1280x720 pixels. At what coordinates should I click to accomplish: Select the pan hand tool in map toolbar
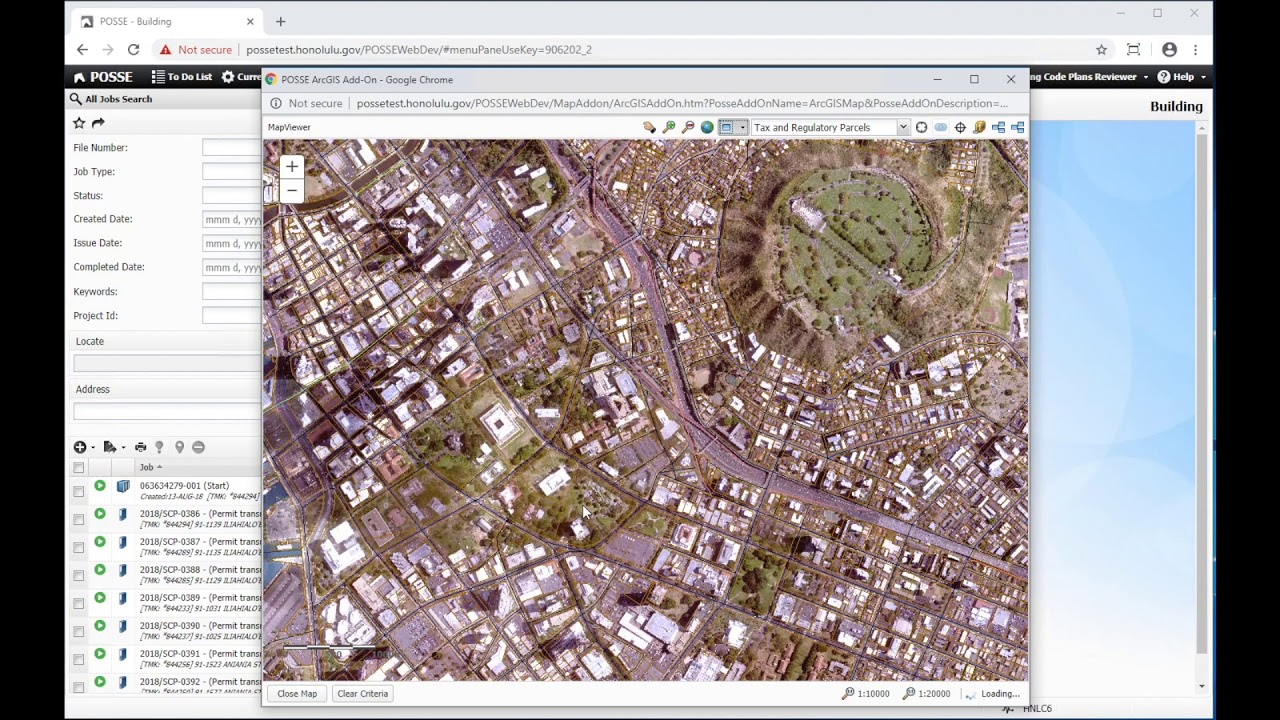click(649, 127)
